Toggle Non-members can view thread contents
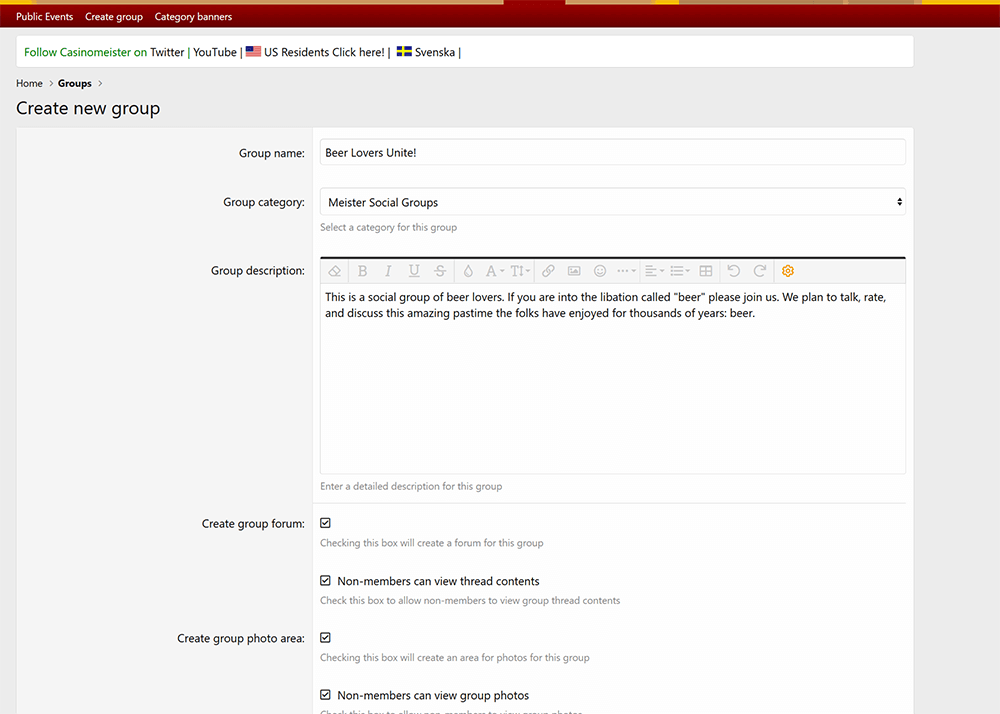Image resolution: width=1000 pixels, height=714 pixels. tap(325, 581)
